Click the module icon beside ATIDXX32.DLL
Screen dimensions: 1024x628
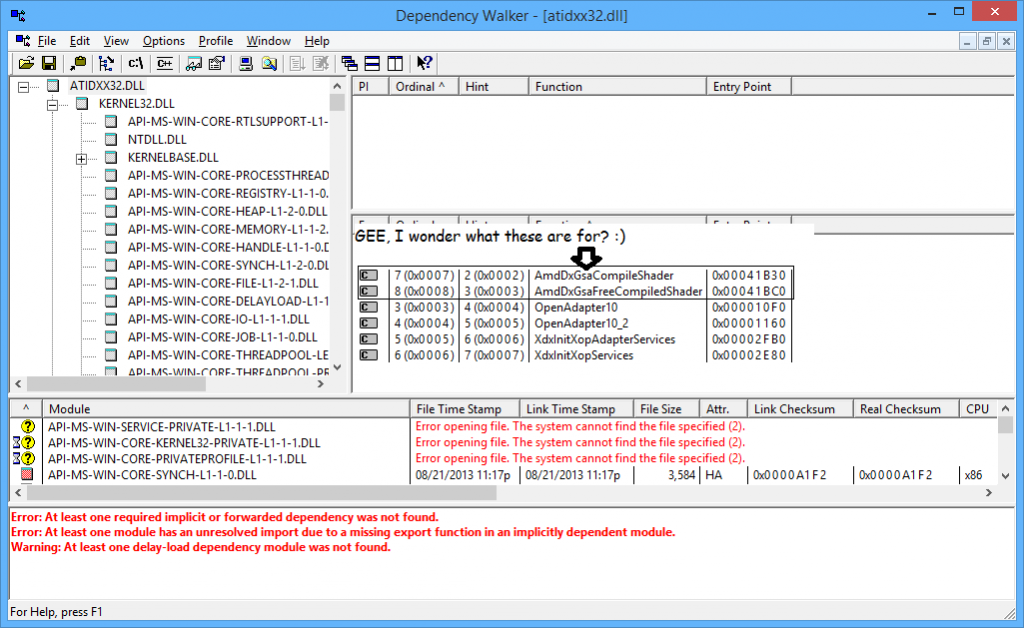(53, 86)
